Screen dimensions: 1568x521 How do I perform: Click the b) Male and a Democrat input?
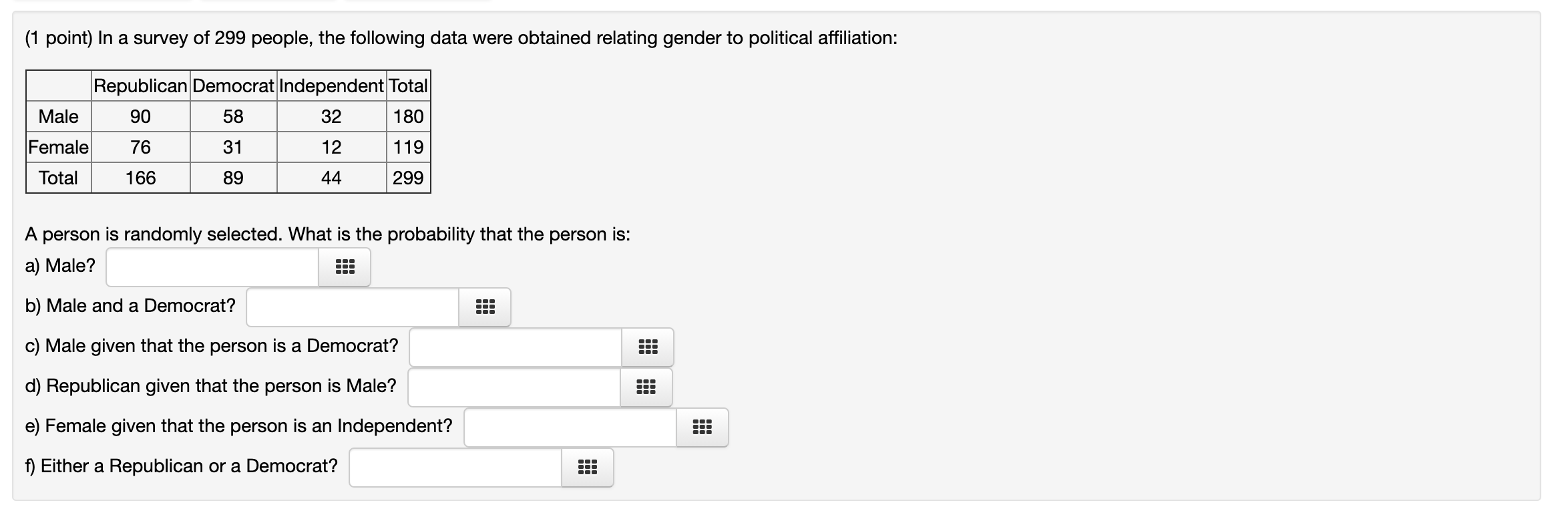pyautogui.click(x=353, y=307)
